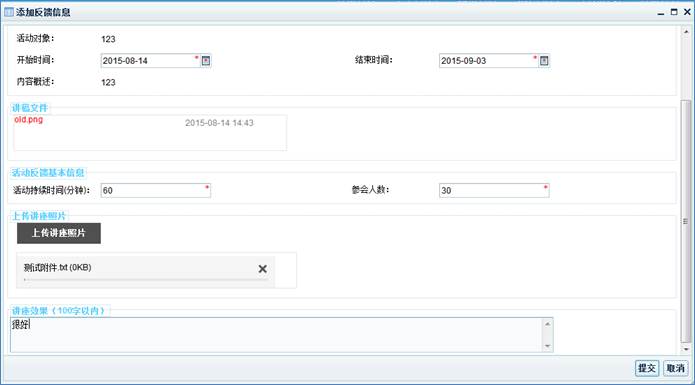
Task: Open the old.png lecture file link
Action: [x=28, y=120]
